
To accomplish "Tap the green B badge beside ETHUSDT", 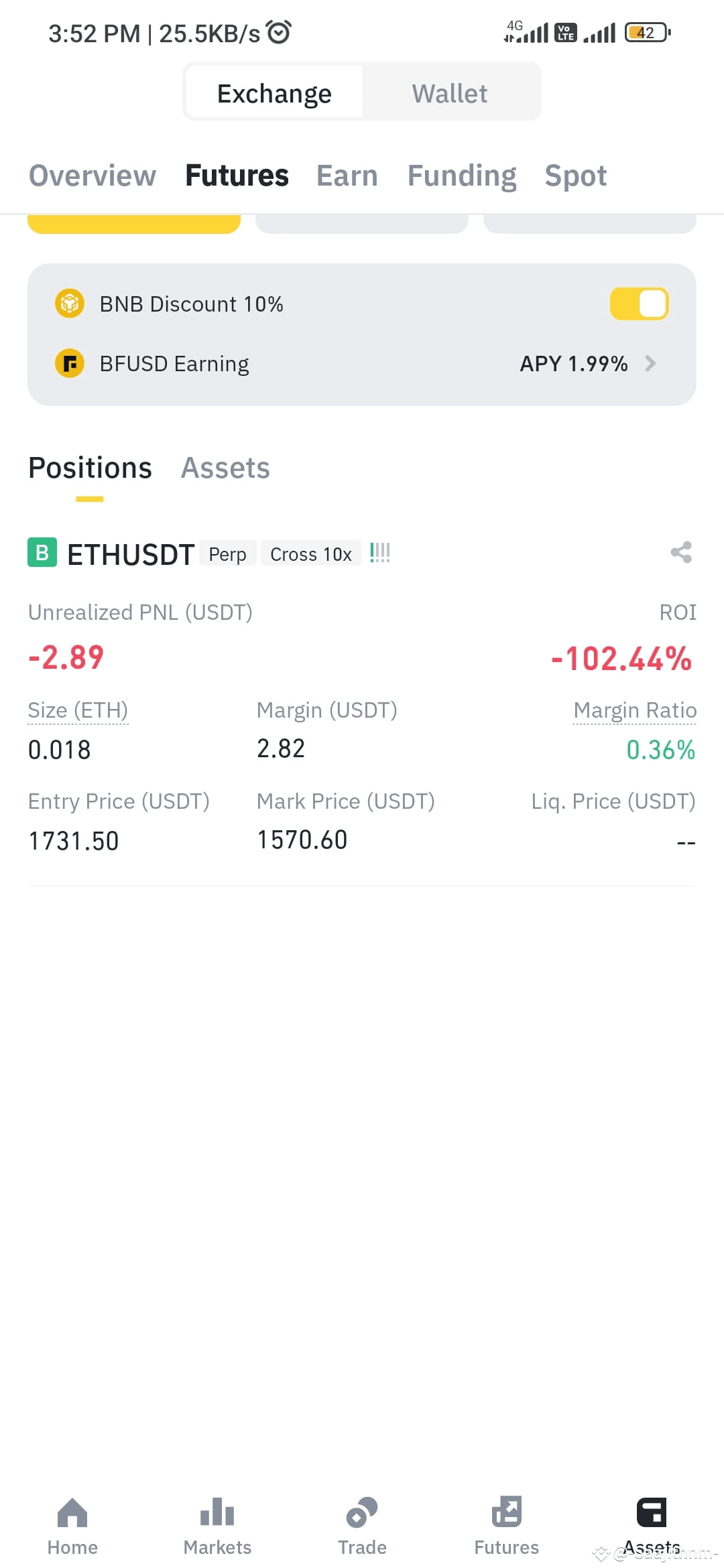I will pos(42,553).
